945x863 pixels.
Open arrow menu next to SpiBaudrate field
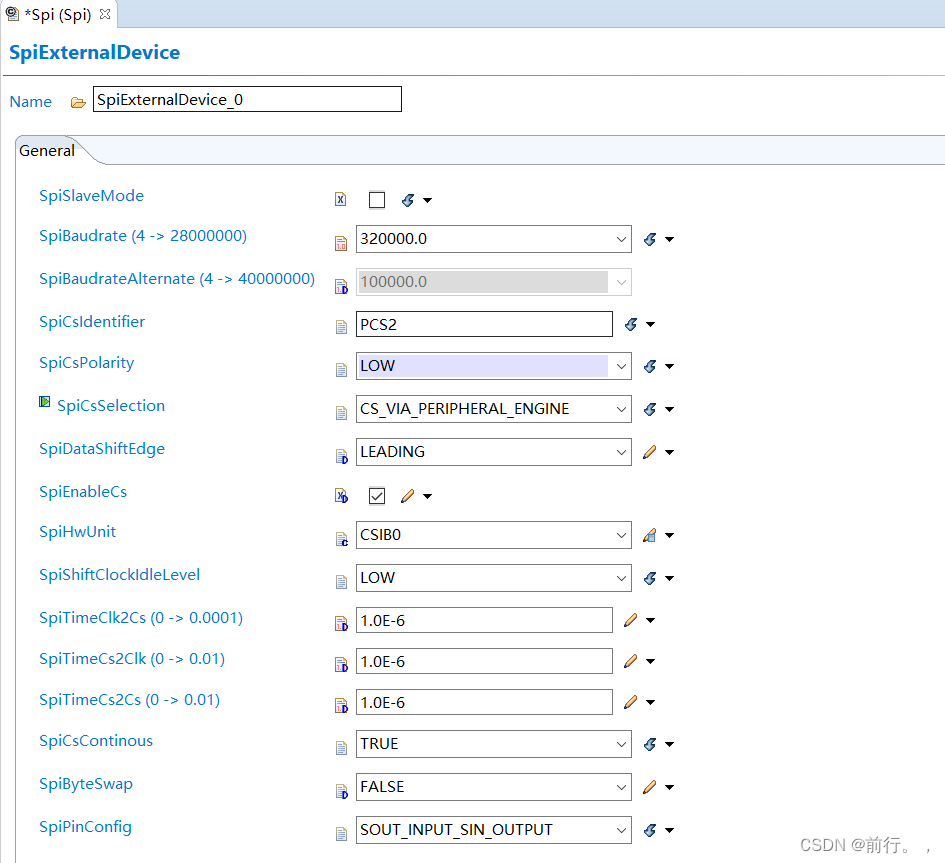click(x=669, y=239)
